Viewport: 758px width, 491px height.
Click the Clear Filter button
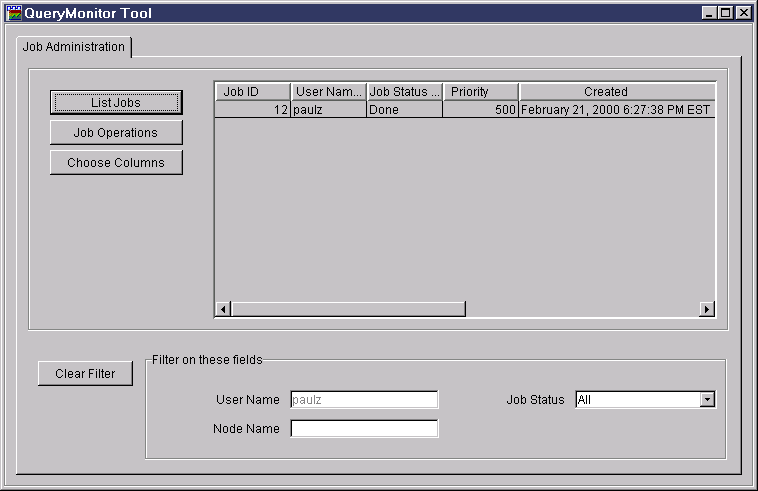tap(85, 374)
